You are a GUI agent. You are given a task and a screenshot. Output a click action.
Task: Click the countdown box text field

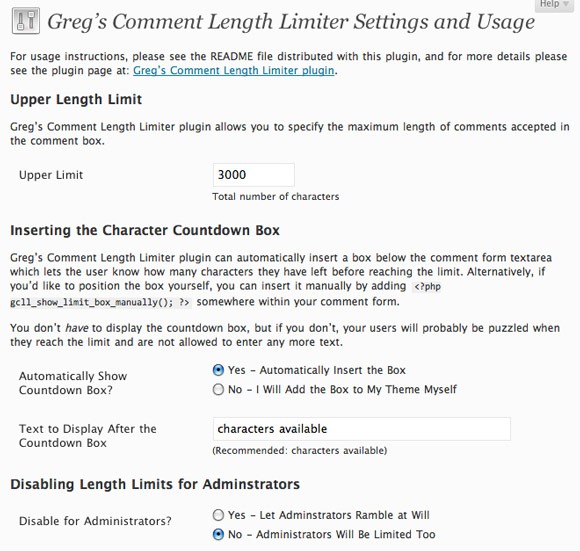(362, 429)
